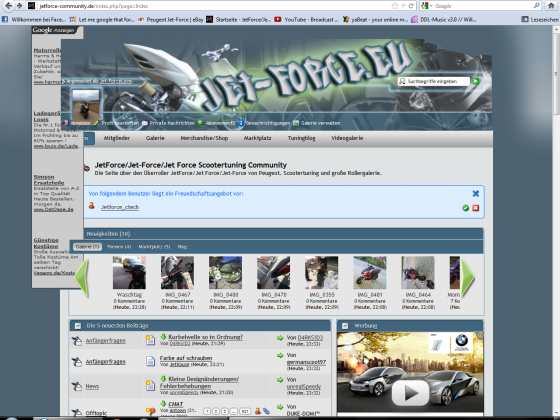560x420 pixels.
Task: Open the Galerie menu item
Action: pos(155,138)
